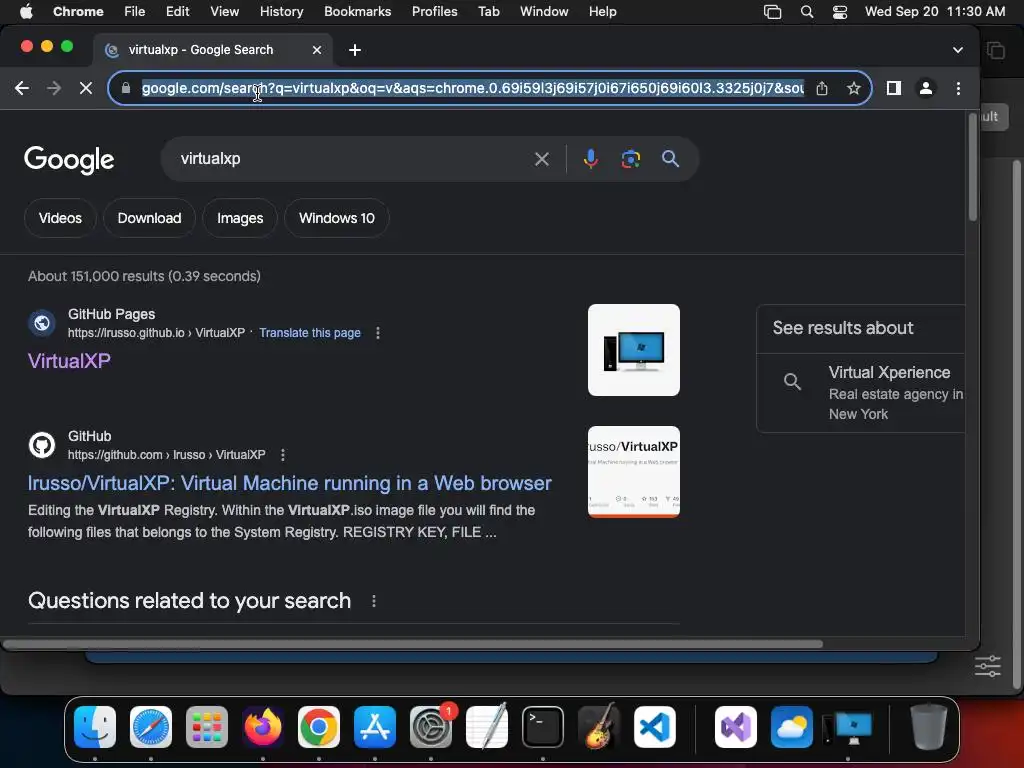Open the Bookmarks menu
Image resolution: width=1024 pixels, height=768 pixels.
pos(357,12)
